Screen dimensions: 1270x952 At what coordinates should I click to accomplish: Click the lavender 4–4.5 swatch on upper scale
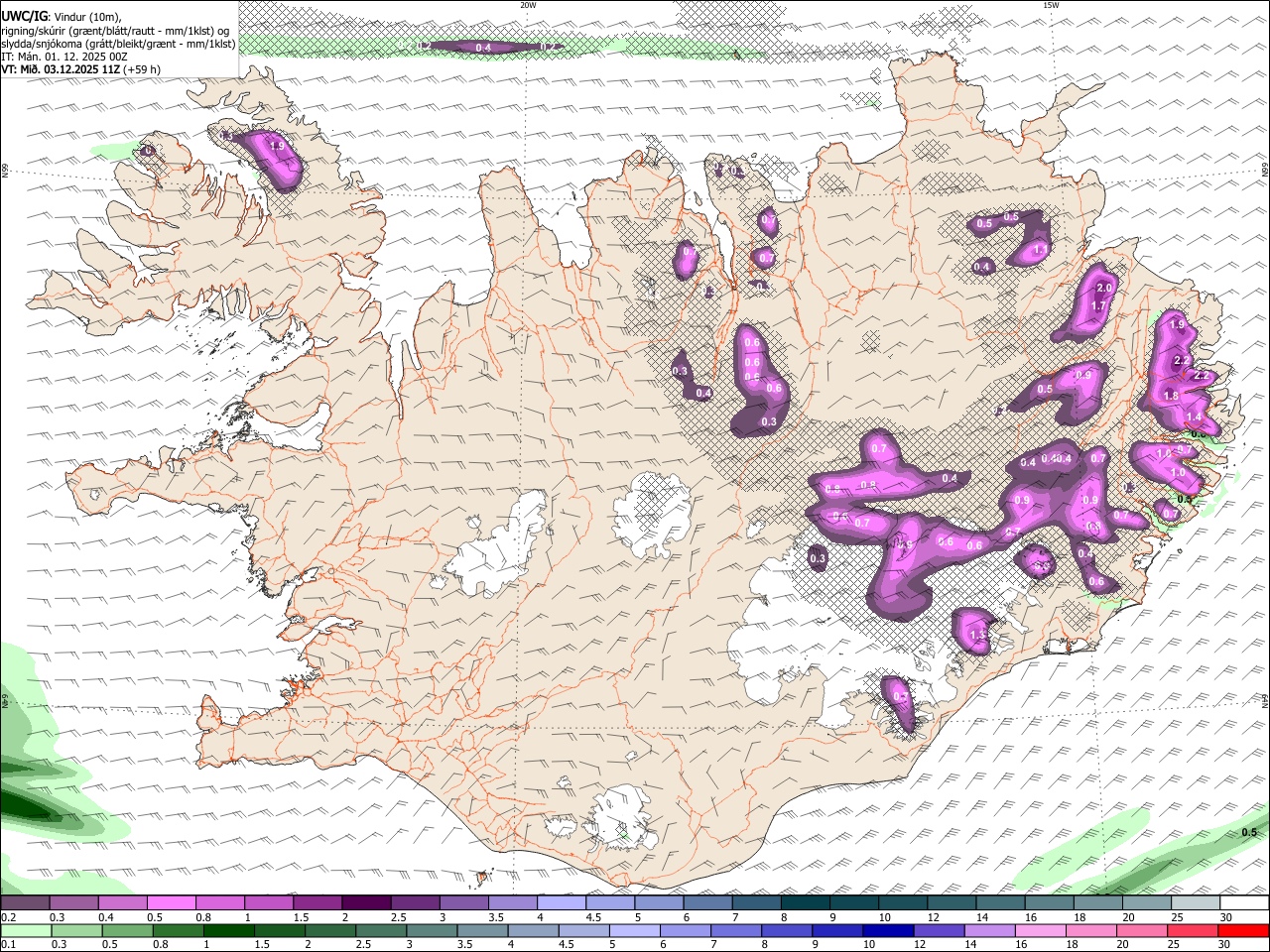(560, 903)
